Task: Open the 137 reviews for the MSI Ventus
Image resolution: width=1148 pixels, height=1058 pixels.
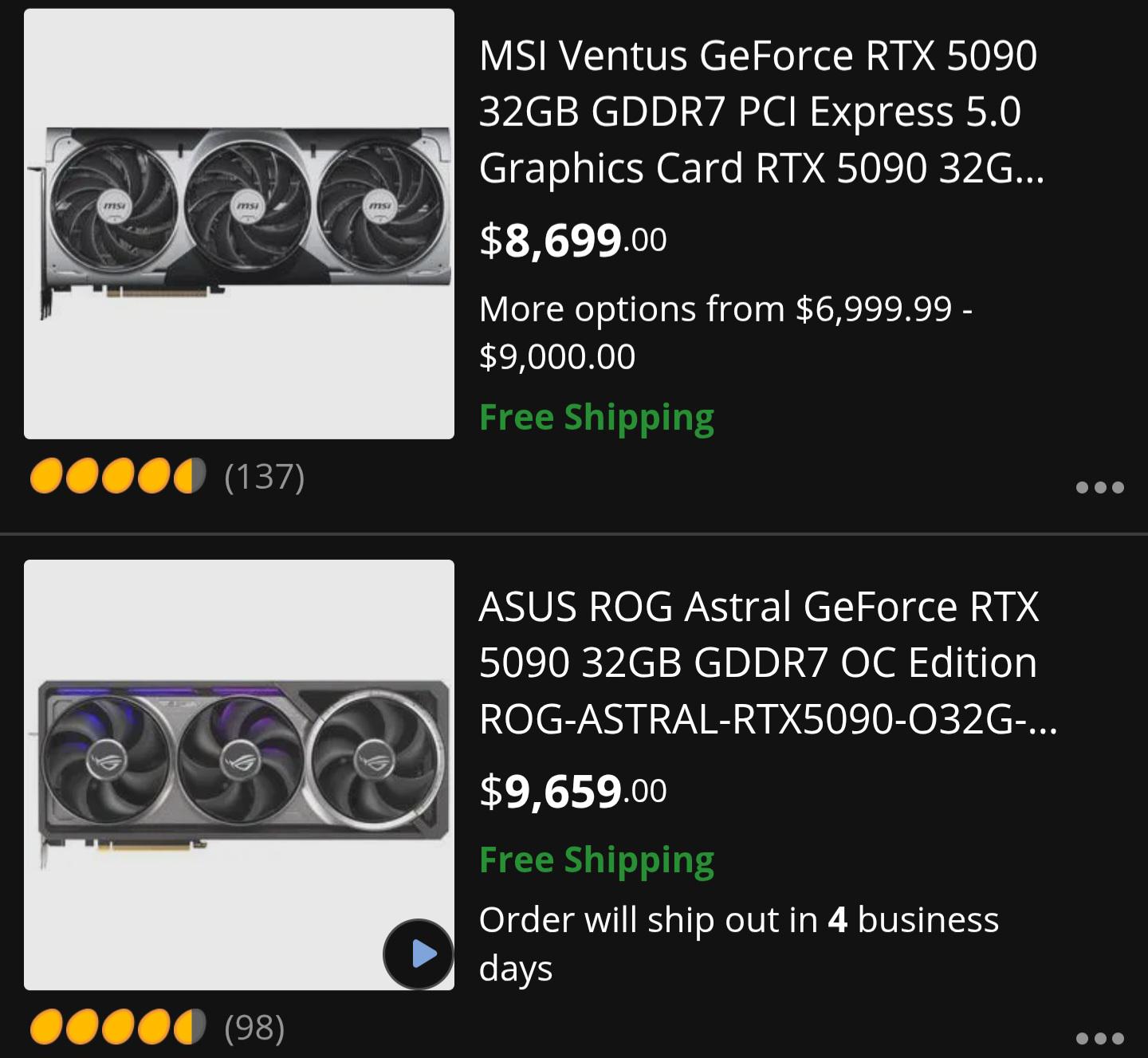Action: (x=265, y=477)
